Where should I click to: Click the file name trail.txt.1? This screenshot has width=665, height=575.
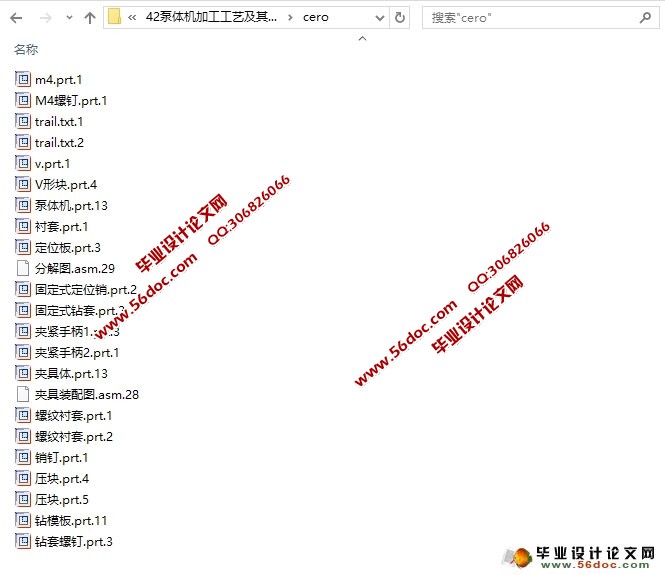[59, 122]
